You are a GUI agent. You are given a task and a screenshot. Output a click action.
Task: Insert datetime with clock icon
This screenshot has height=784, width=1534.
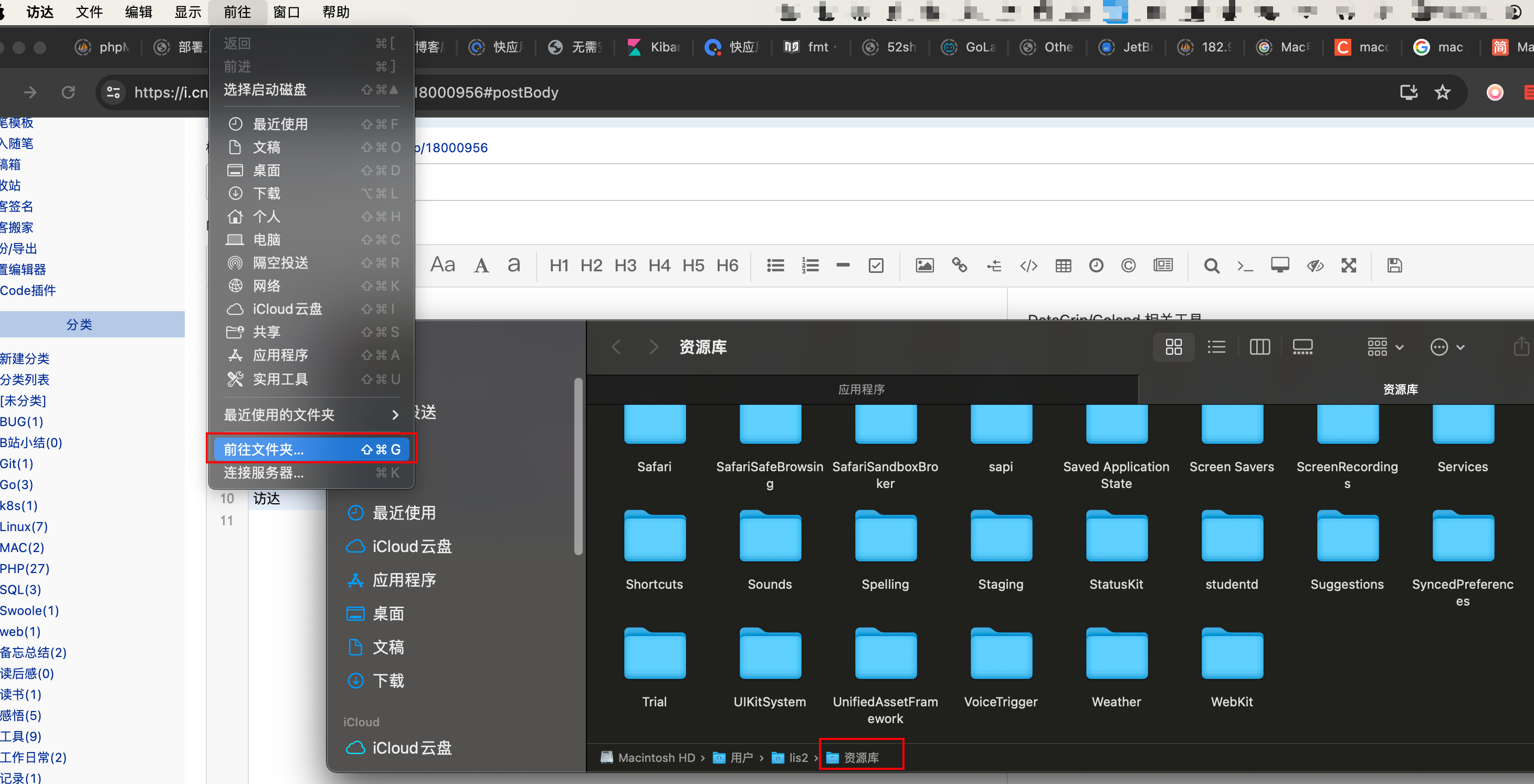coord(1096,266)
